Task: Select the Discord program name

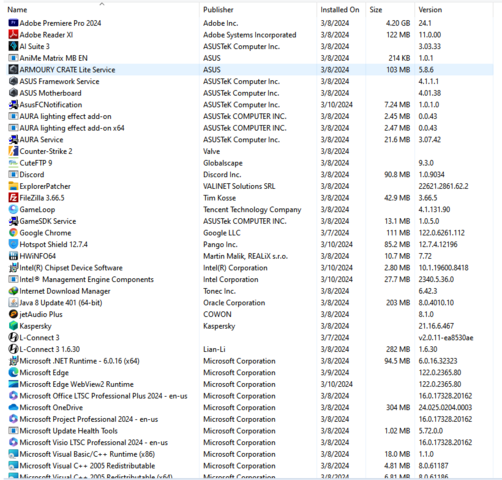Action: click(32, 175)
